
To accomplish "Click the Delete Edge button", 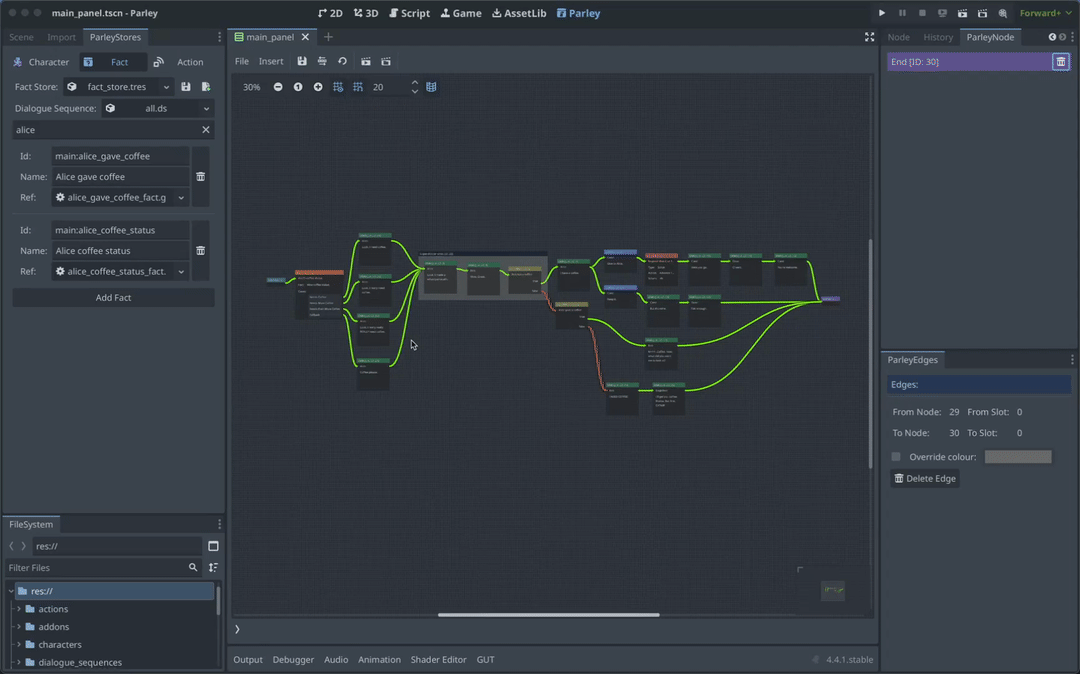I will (x=926, y=478).
